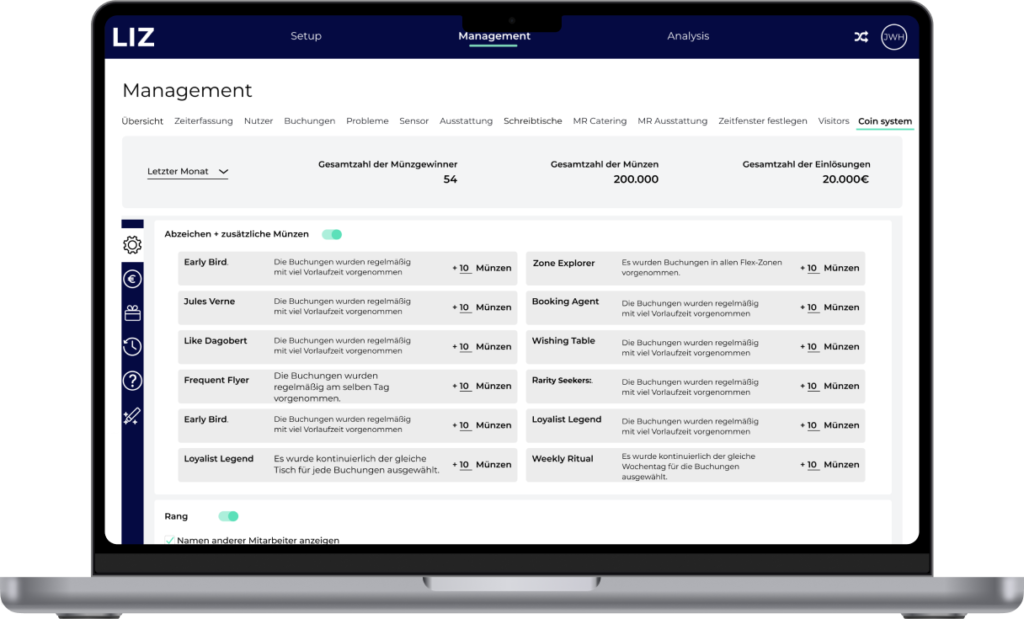
Task: Toggle the Rang switch
Action: (x=229, y=516)
